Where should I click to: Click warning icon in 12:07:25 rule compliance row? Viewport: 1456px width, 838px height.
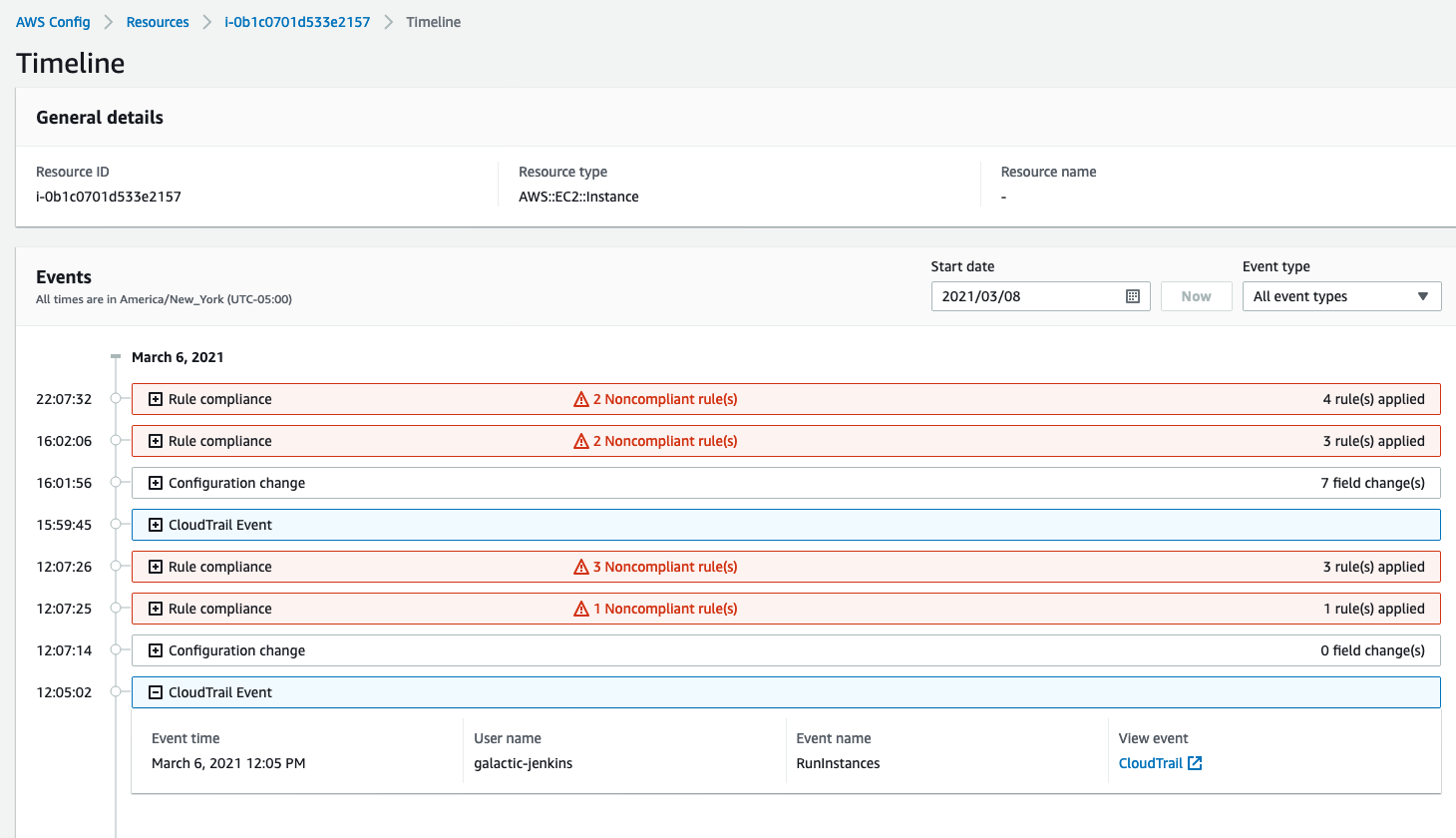coord(581,609)
